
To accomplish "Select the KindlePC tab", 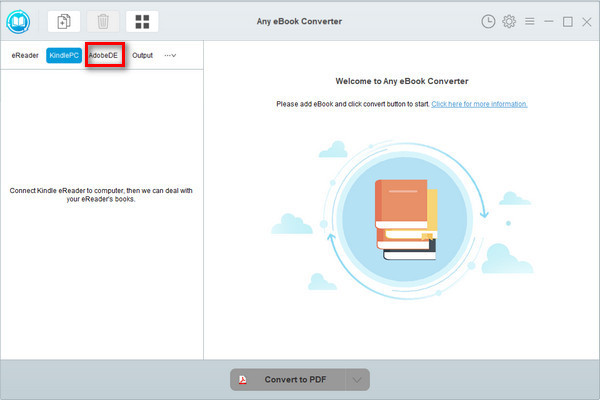I will pos(64,56).
